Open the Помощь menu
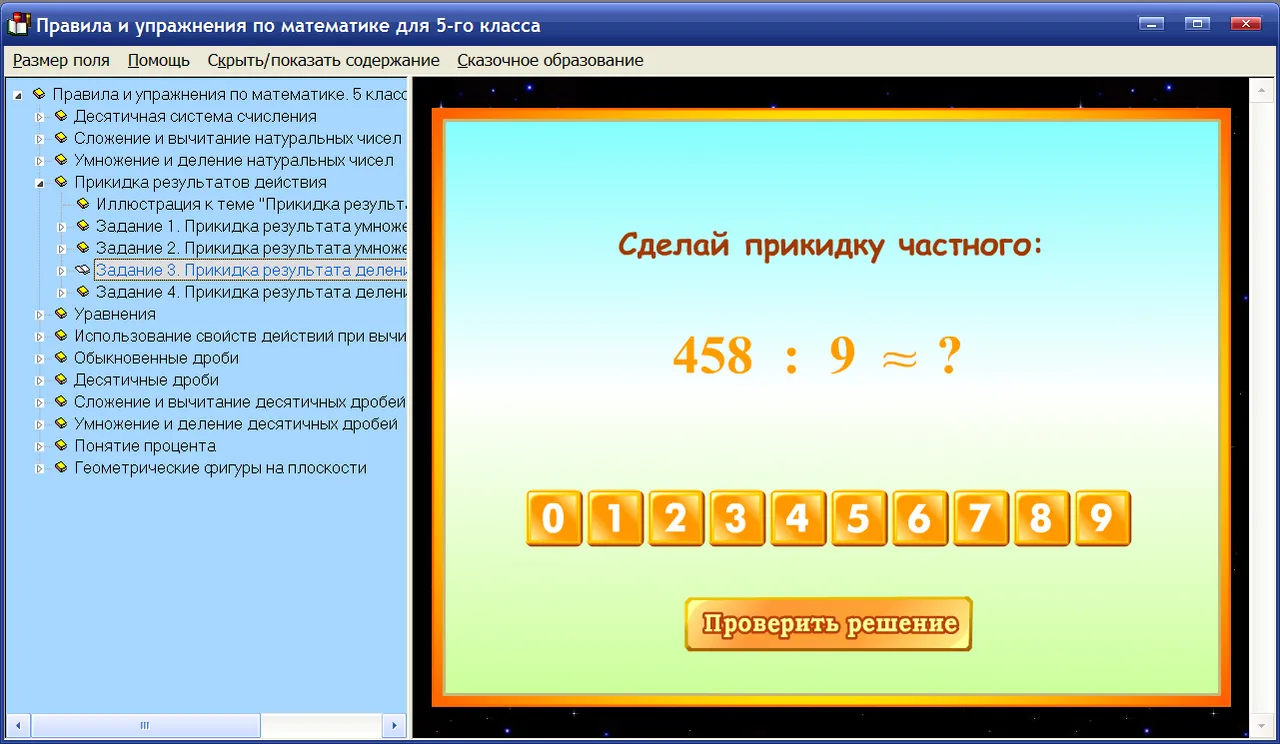The image size is (1280, 744). point(159,60)
